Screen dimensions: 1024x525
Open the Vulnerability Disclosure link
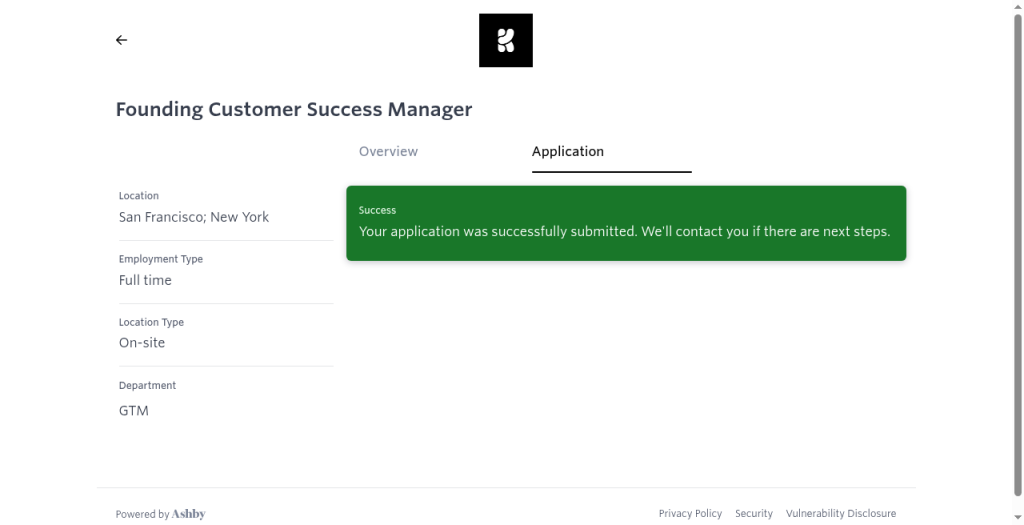(840, 514)
